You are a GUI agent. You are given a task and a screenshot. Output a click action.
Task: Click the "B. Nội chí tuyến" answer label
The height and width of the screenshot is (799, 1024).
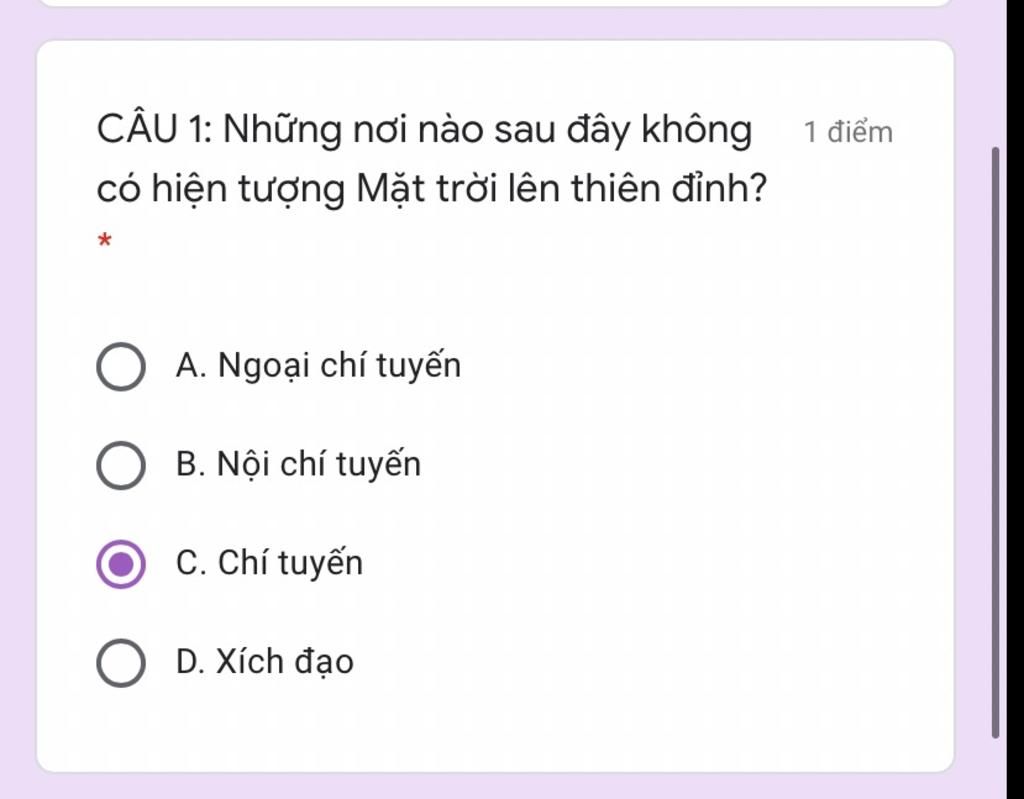pyautogui.click(x=298, y=465)
